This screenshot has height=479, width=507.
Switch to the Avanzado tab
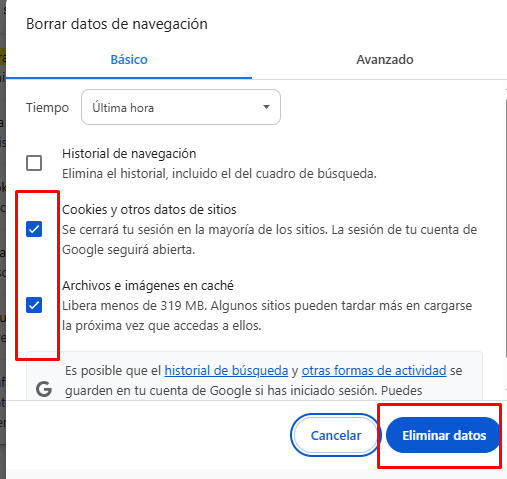[x=385, y=60]
